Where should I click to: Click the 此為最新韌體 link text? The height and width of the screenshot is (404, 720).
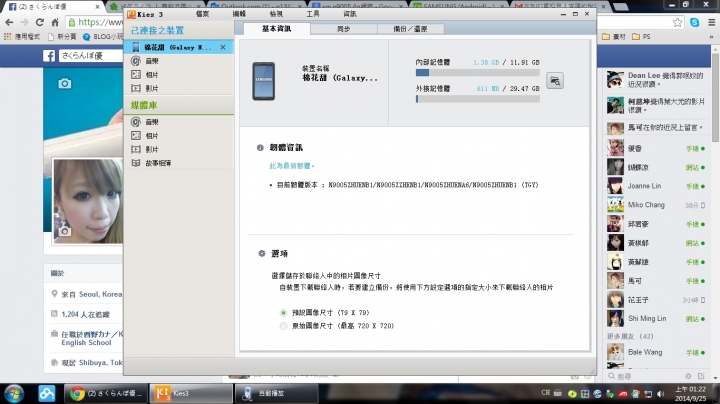coord(292,166)
